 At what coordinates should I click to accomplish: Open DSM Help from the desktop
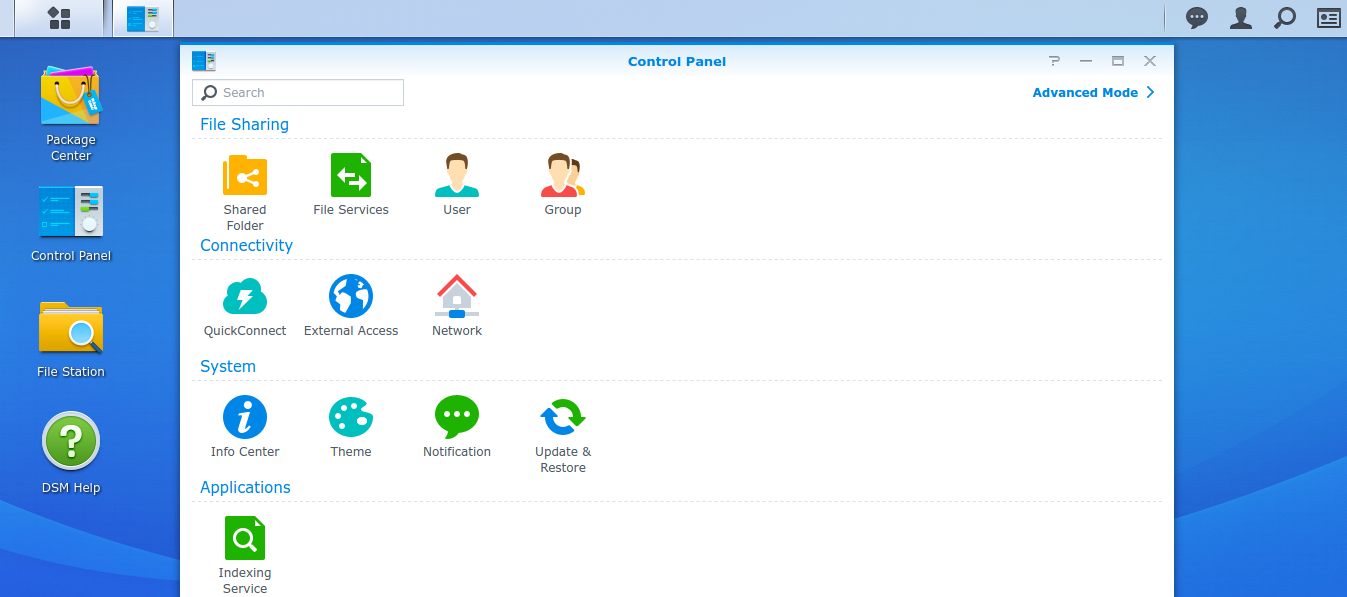coord(71,442)
